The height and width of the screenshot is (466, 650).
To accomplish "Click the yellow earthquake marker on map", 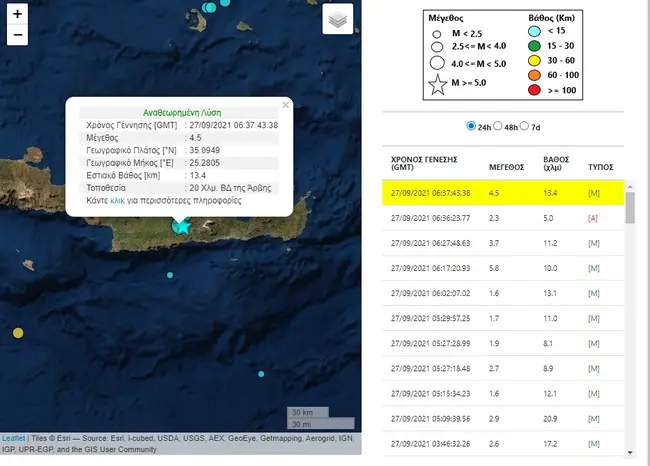I will click(17, 333).
